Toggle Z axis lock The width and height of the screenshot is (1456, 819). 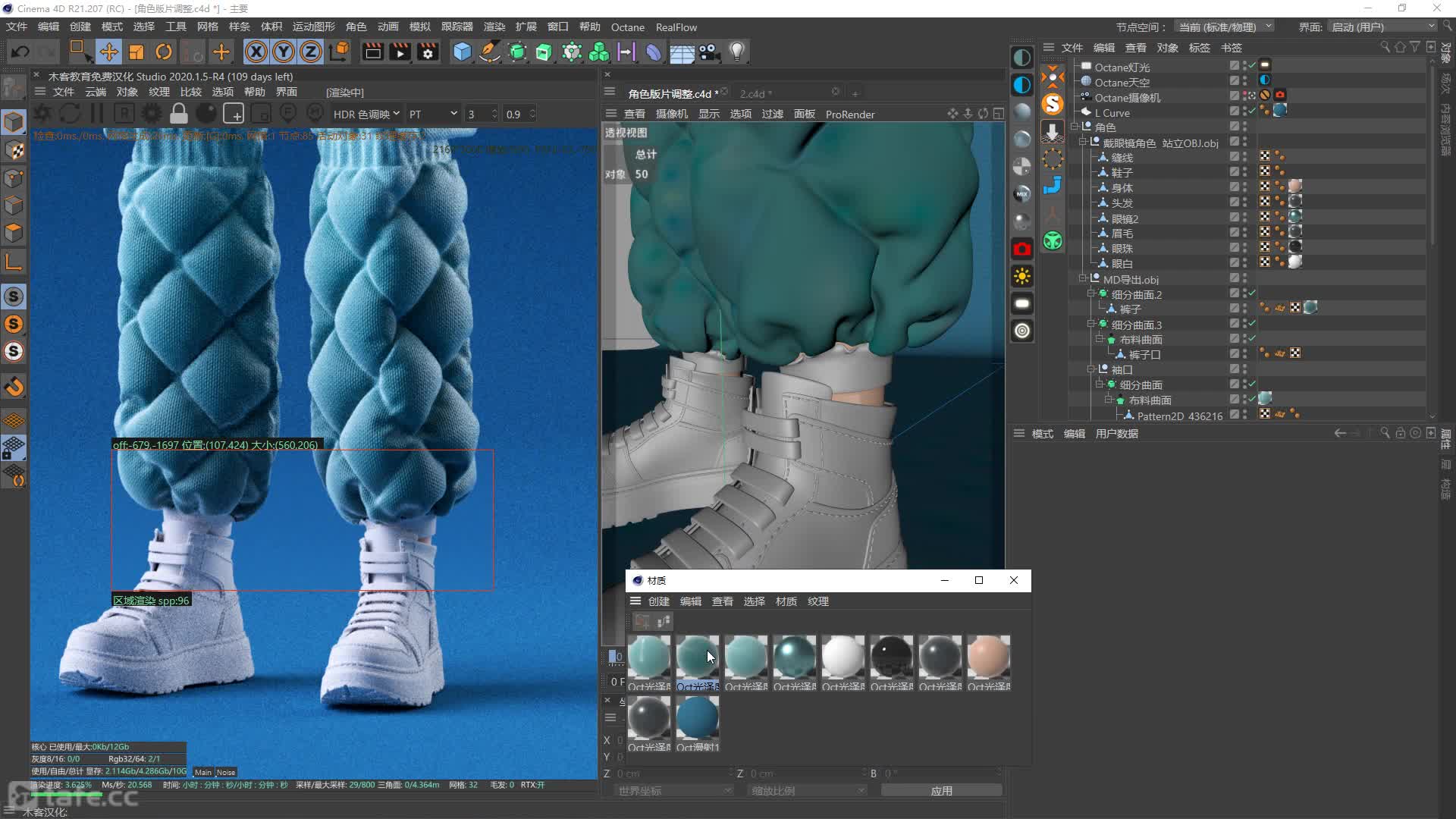pyautogui.click(x=311, y=52)
